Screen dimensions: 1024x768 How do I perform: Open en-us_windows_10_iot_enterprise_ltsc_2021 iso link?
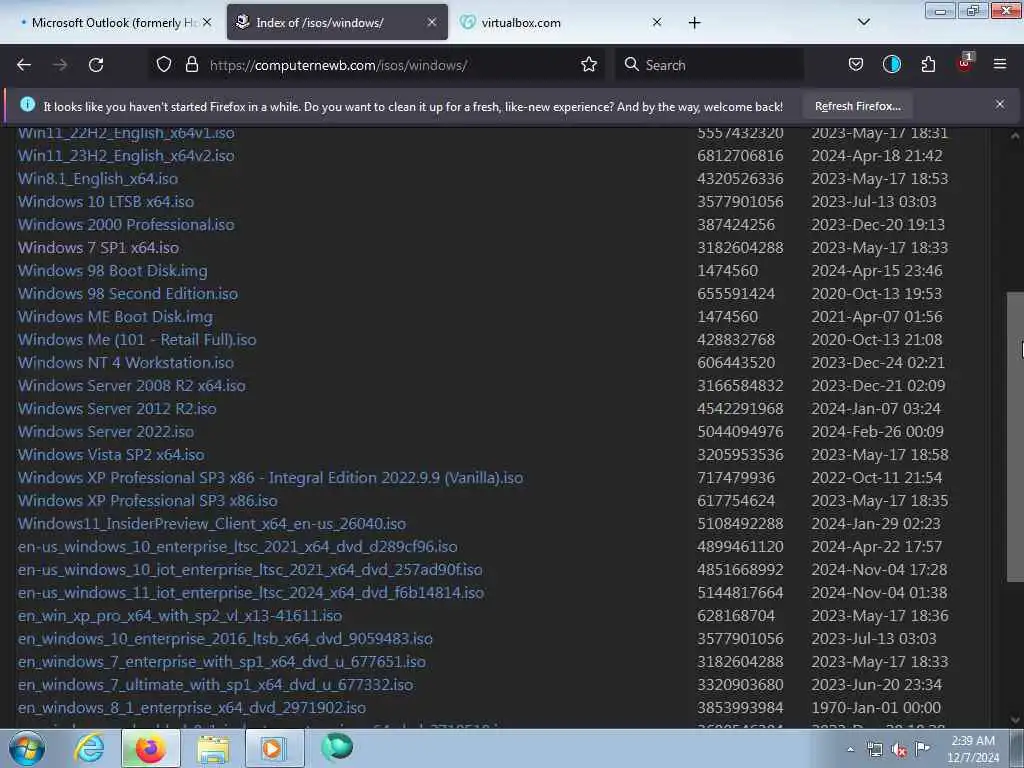point(250,569)
